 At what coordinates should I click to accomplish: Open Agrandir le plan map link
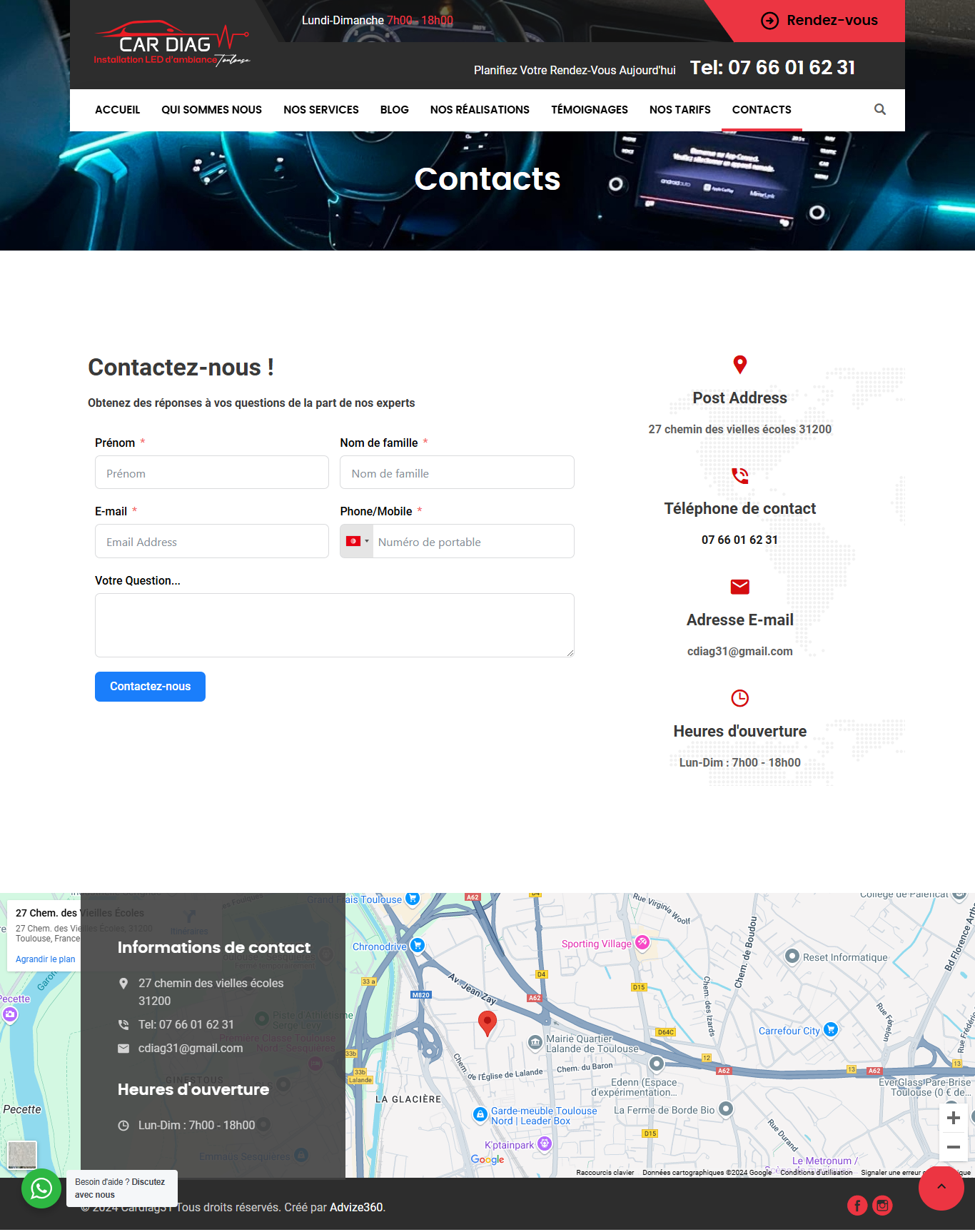click(x=45, y=959)
